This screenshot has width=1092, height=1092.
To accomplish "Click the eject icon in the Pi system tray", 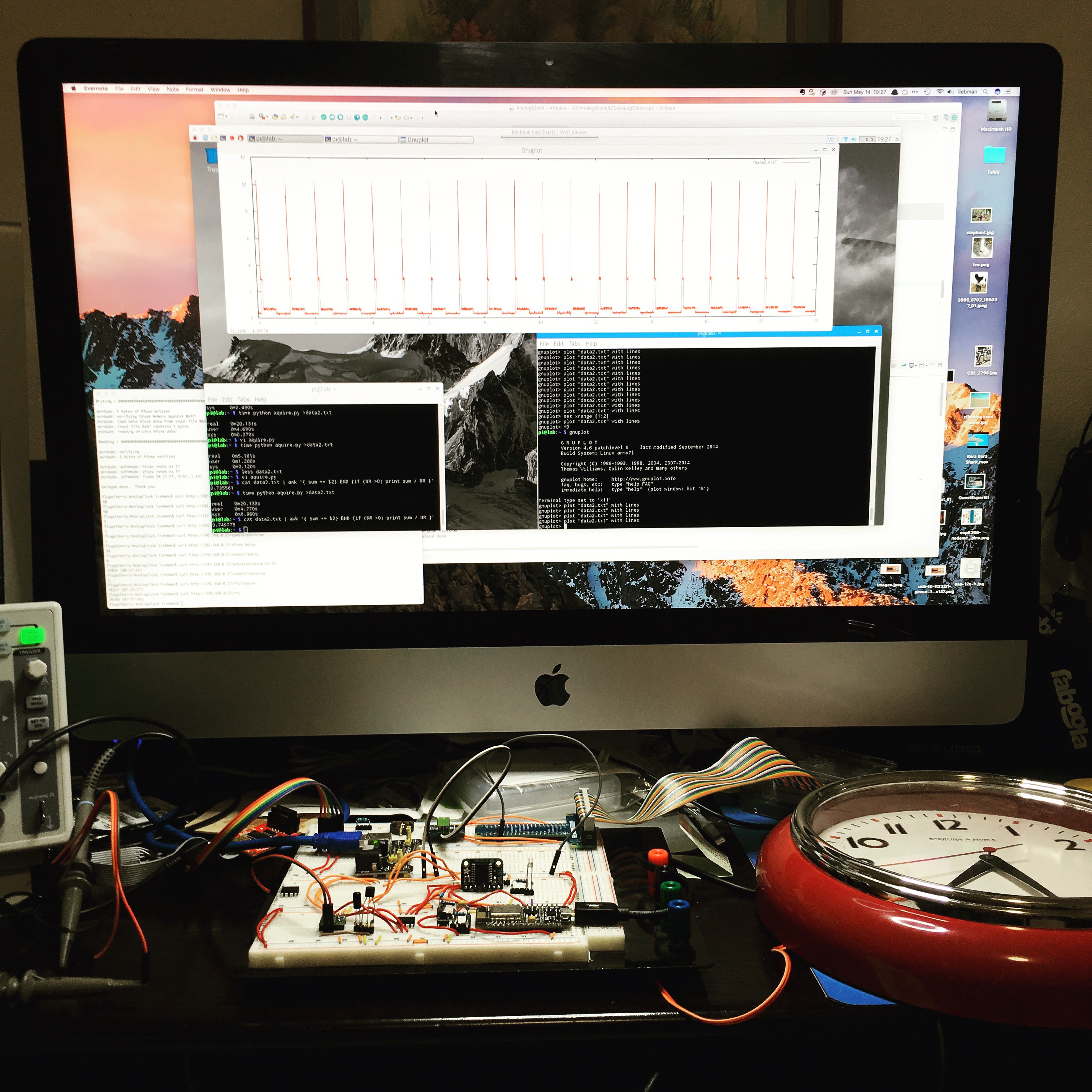I will coord(897,140).
